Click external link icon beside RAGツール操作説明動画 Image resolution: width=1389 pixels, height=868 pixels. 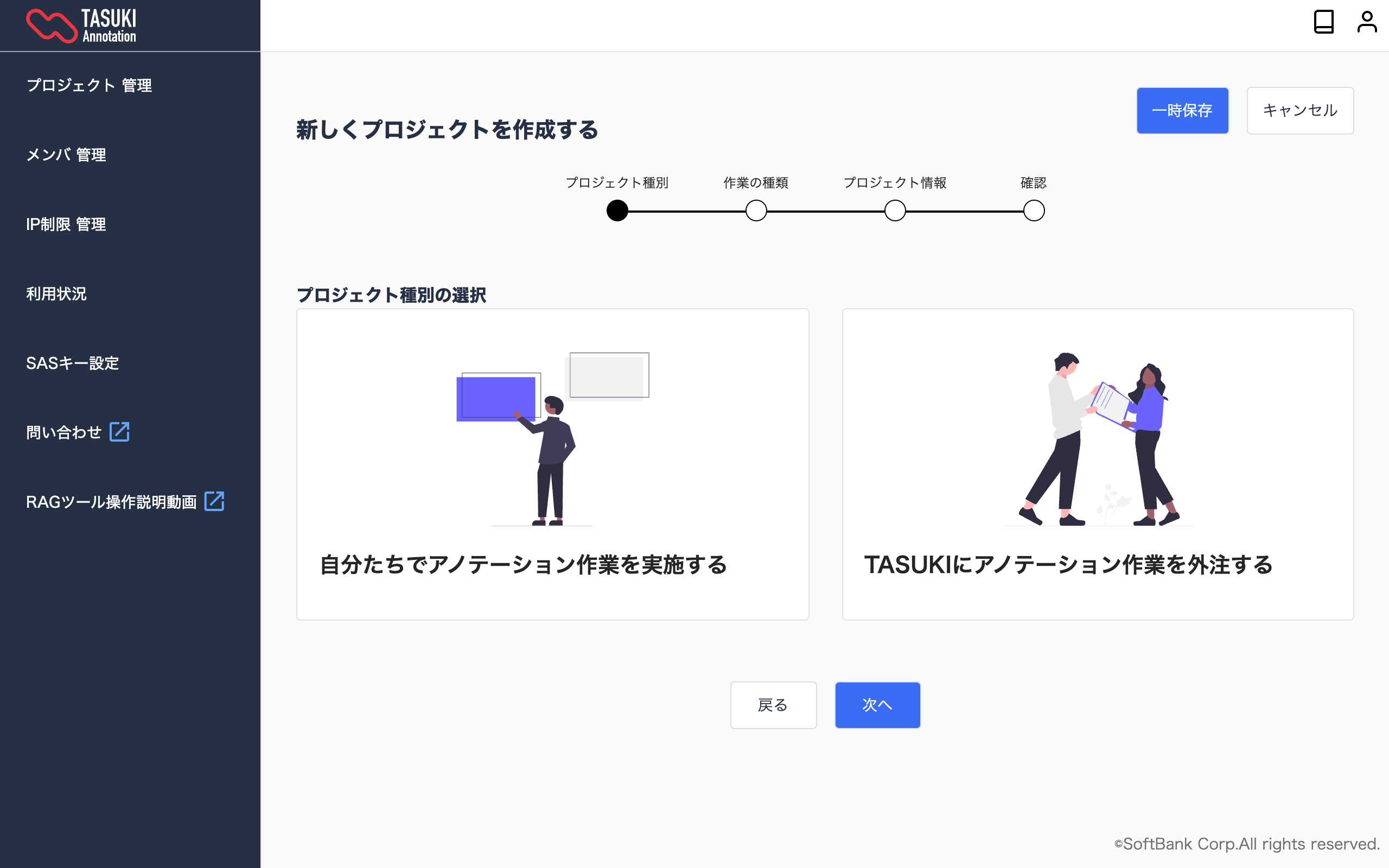tap(214, 501)
